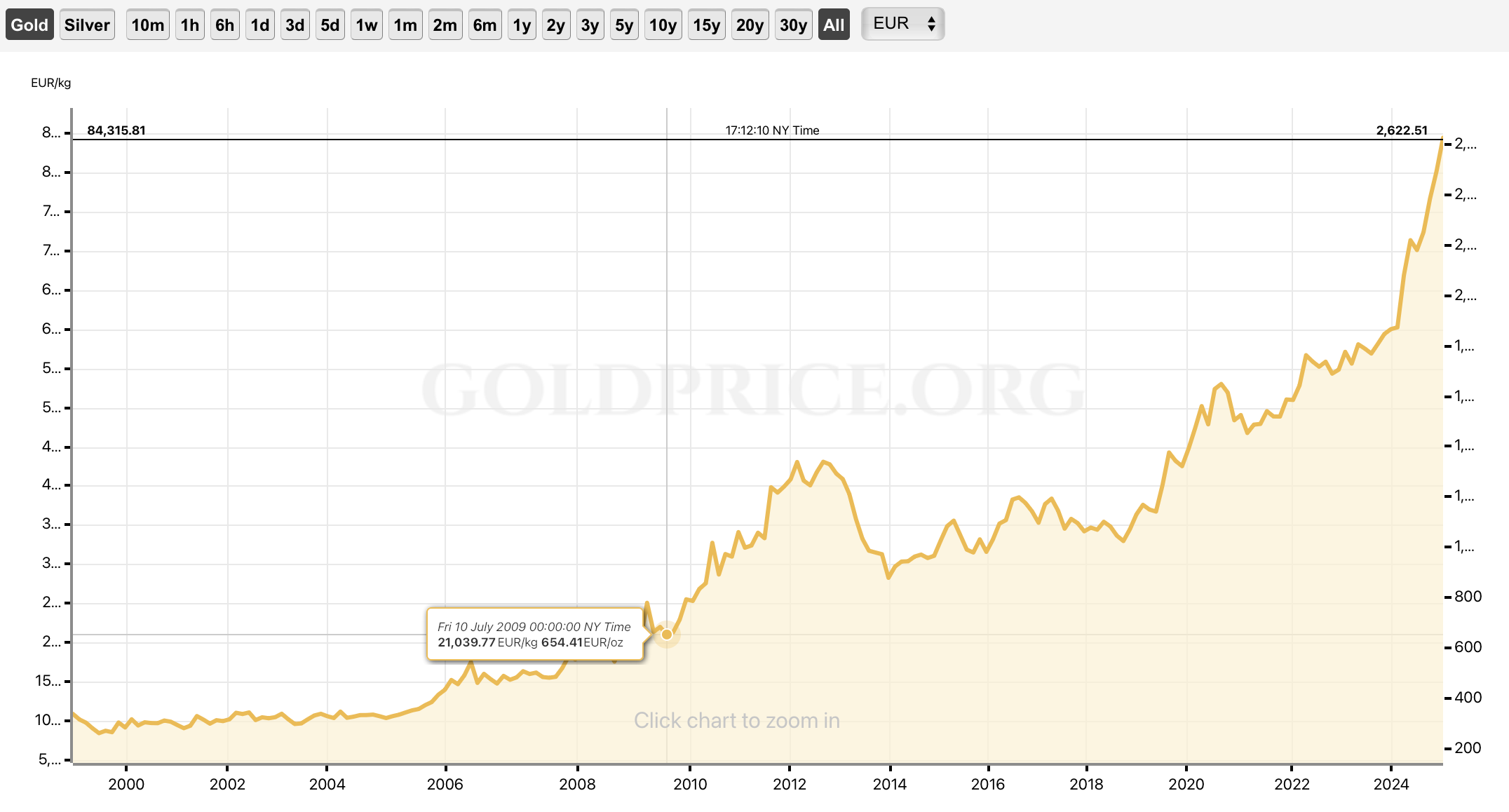
Task: Select the 10y time range
Action: coord(663,25)
